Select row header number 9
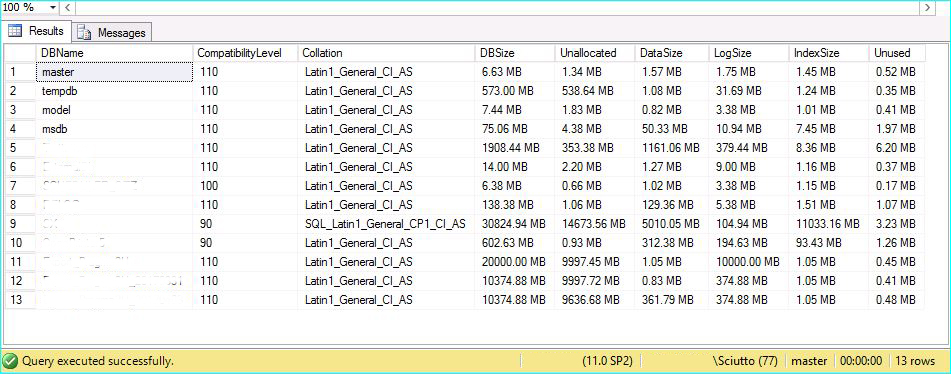Viewport: 951px width, 374px height. tap(20, 224)
